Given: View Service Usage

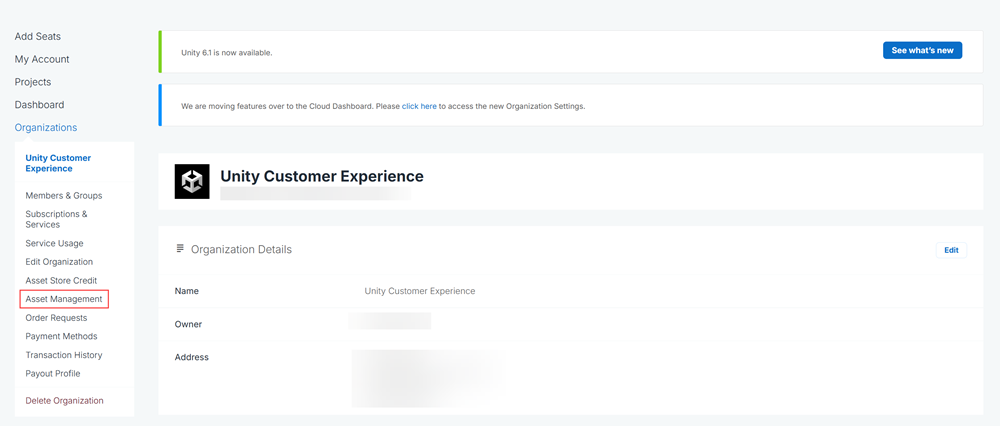Looking at the screenshot, I should [x=54, y=243].
